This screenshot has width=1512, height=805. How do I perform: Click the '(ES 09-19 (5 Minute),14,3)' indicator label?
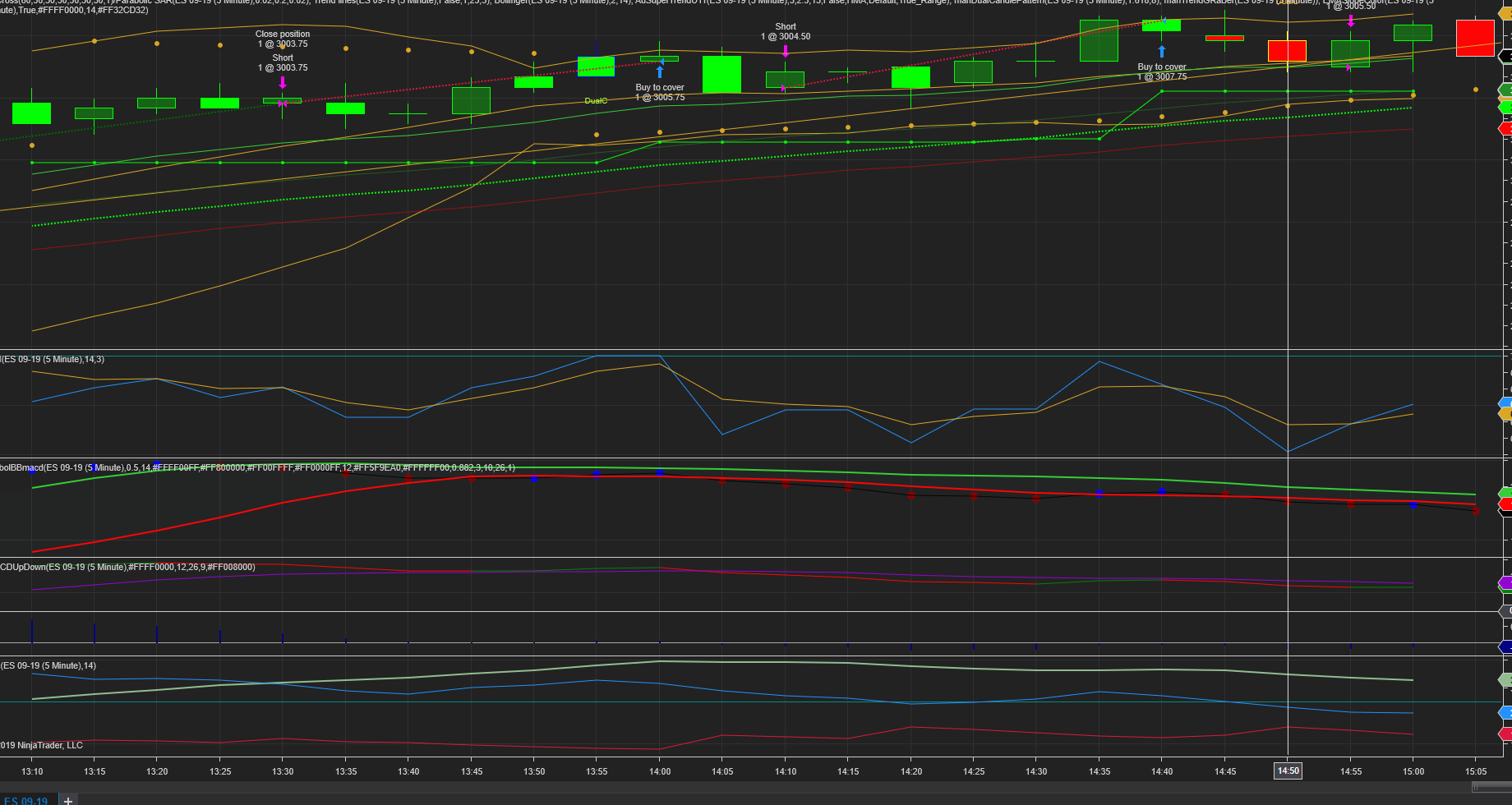pyautogui.click(x=53, y=359)
